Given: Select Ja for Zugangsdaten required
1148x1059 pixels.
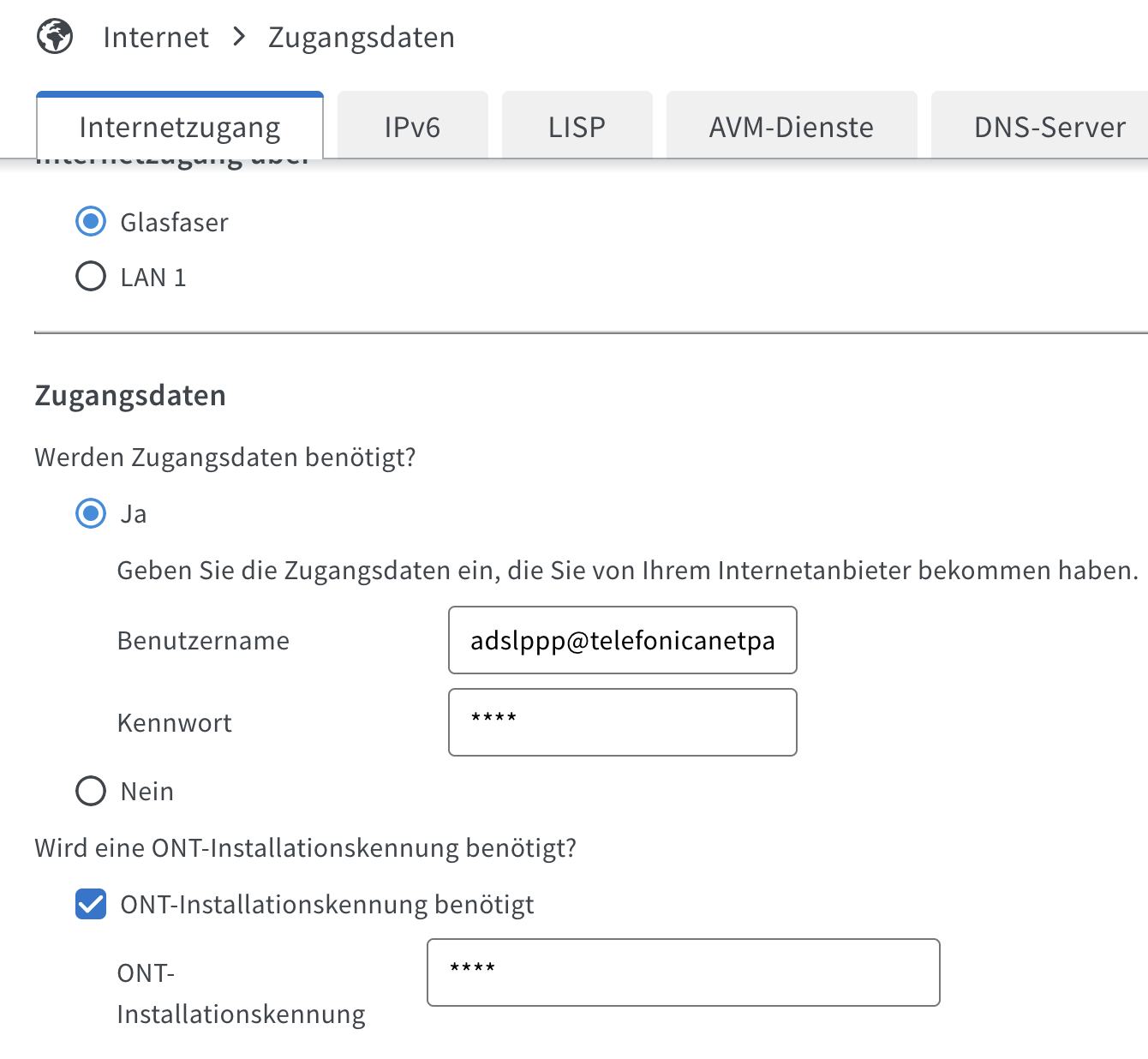Looking at the screenshot, I should [x=91, y=513].
